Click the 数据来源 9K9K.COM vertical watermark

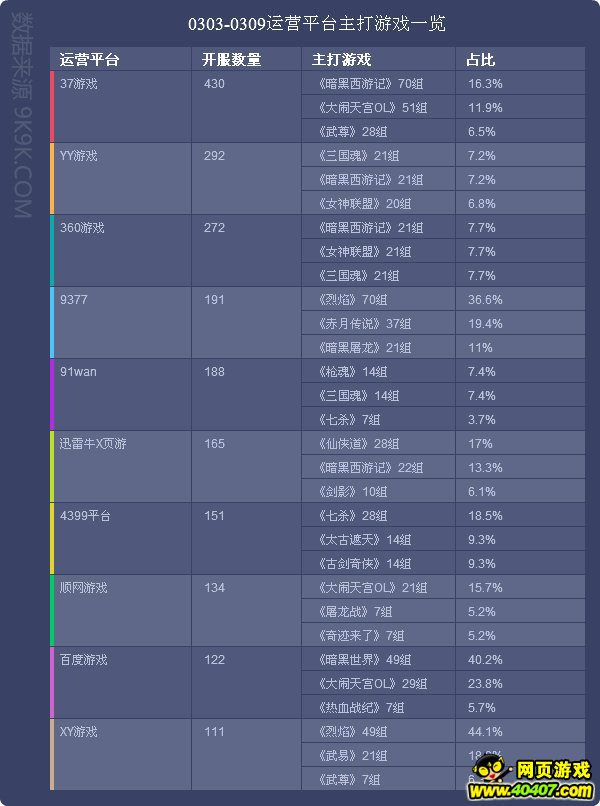(x=22, y=115)
